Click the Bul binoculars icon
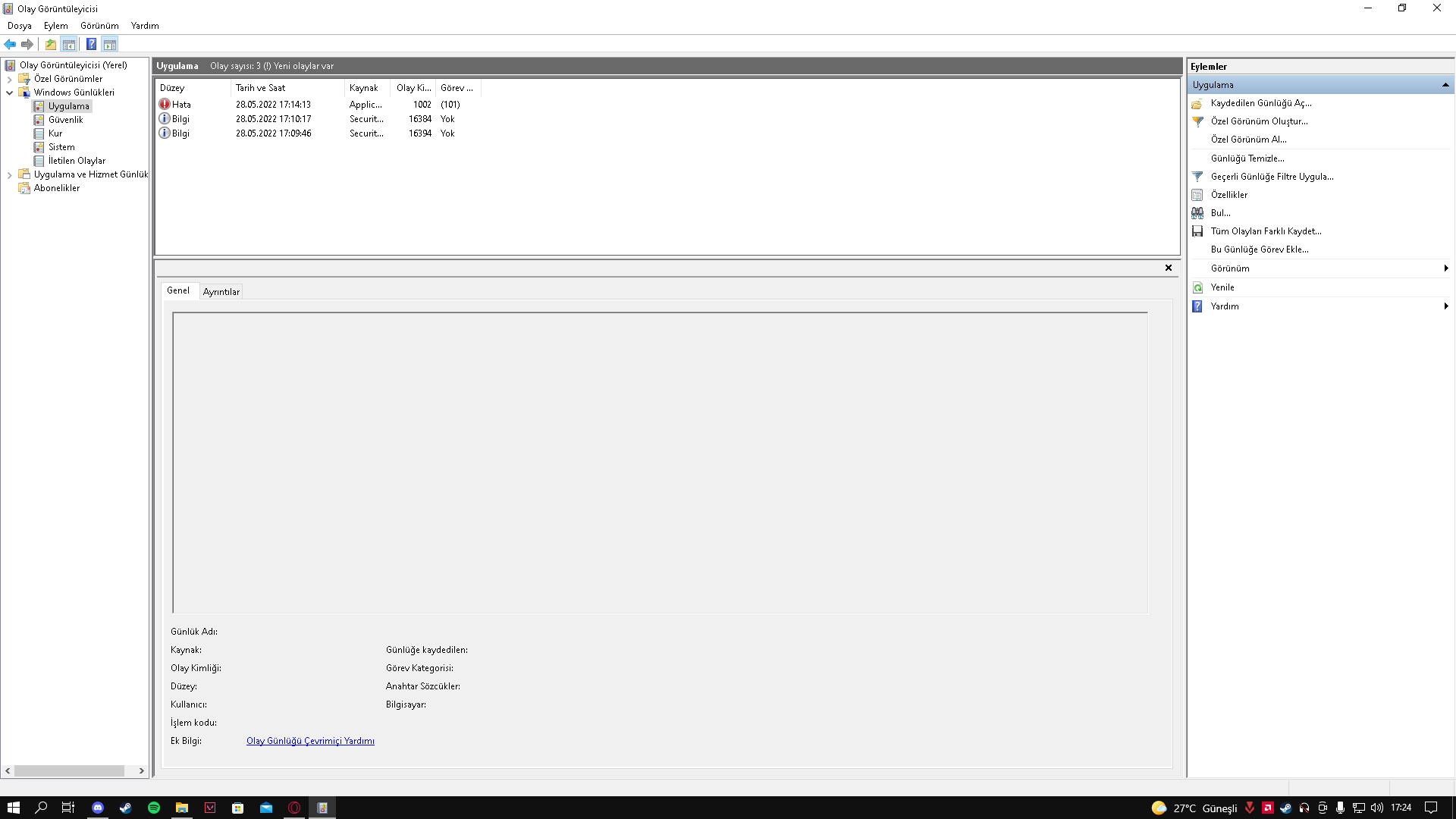Image resolution: width=1456 pixels, height=819 pixels. pyautogui.click(x=1197, y=213)
